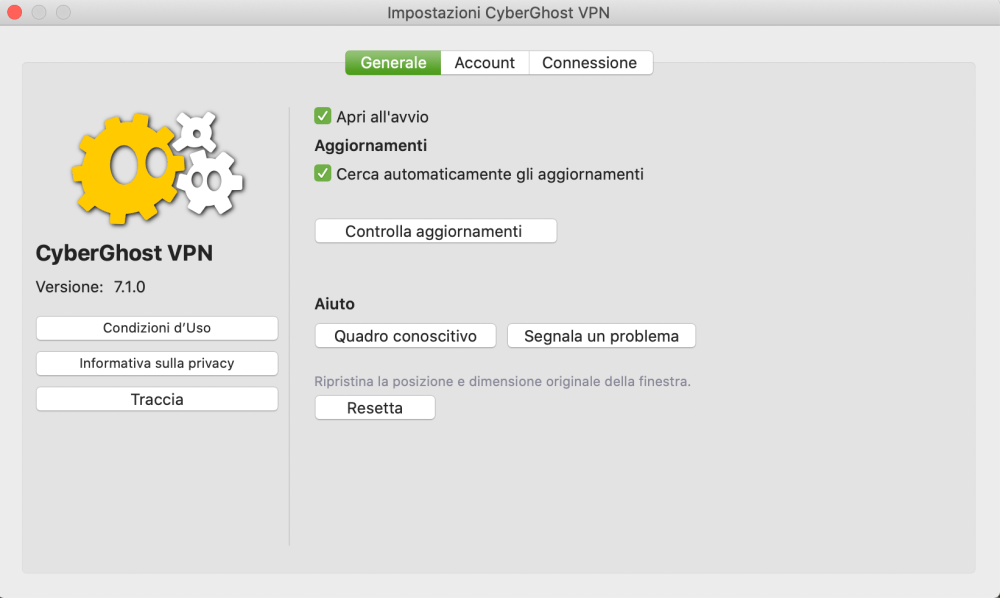Switch to the Account tab
Image resolution: width=1000 pixels, height=598 pixels.
485,62
